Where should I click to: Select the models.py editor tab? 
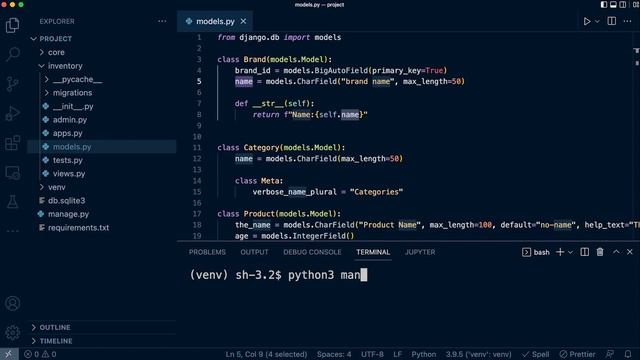[215, 21]
